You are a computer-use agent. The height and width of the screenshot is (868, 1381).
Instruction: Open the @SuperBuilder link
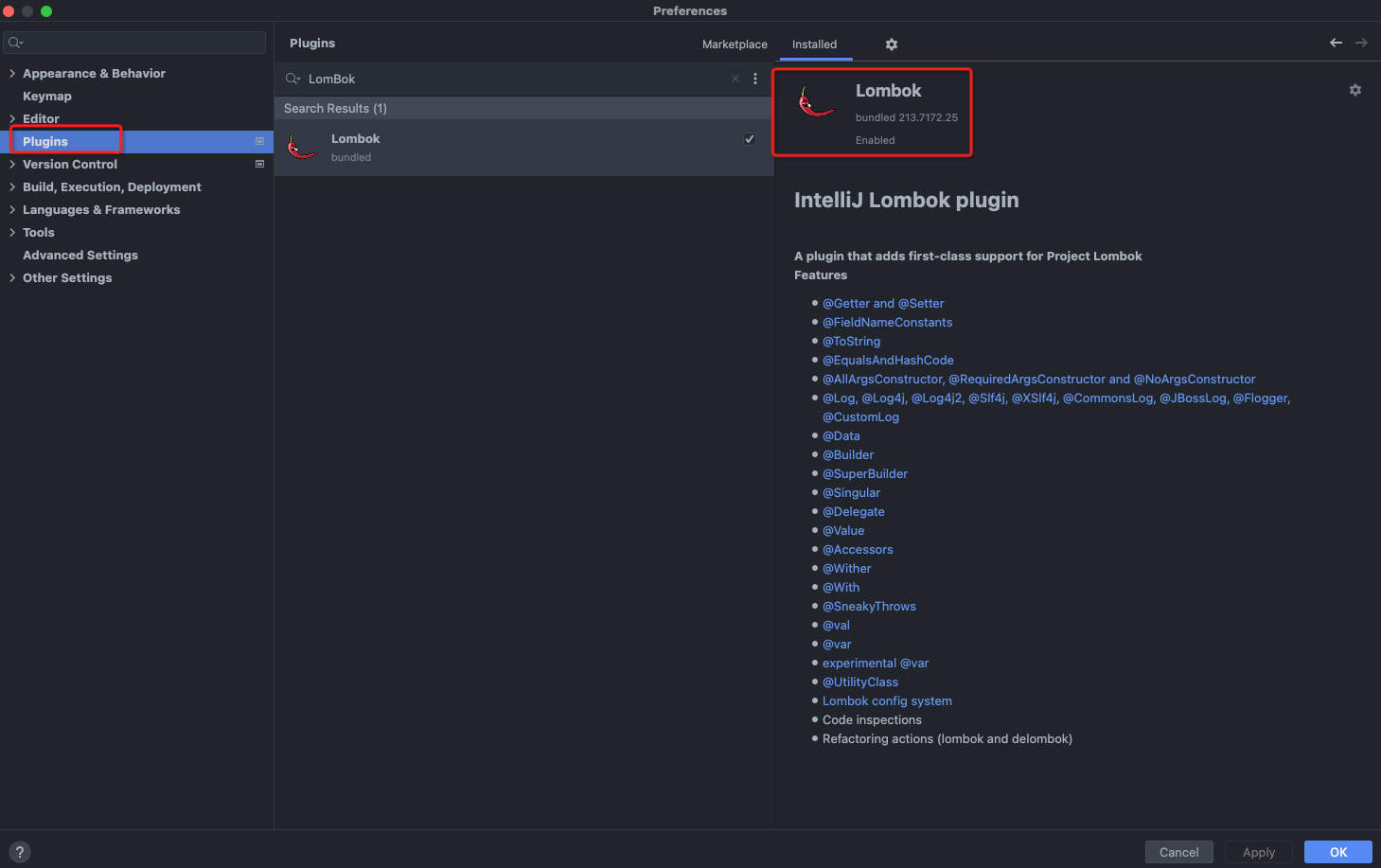click(x=865, y=473)
